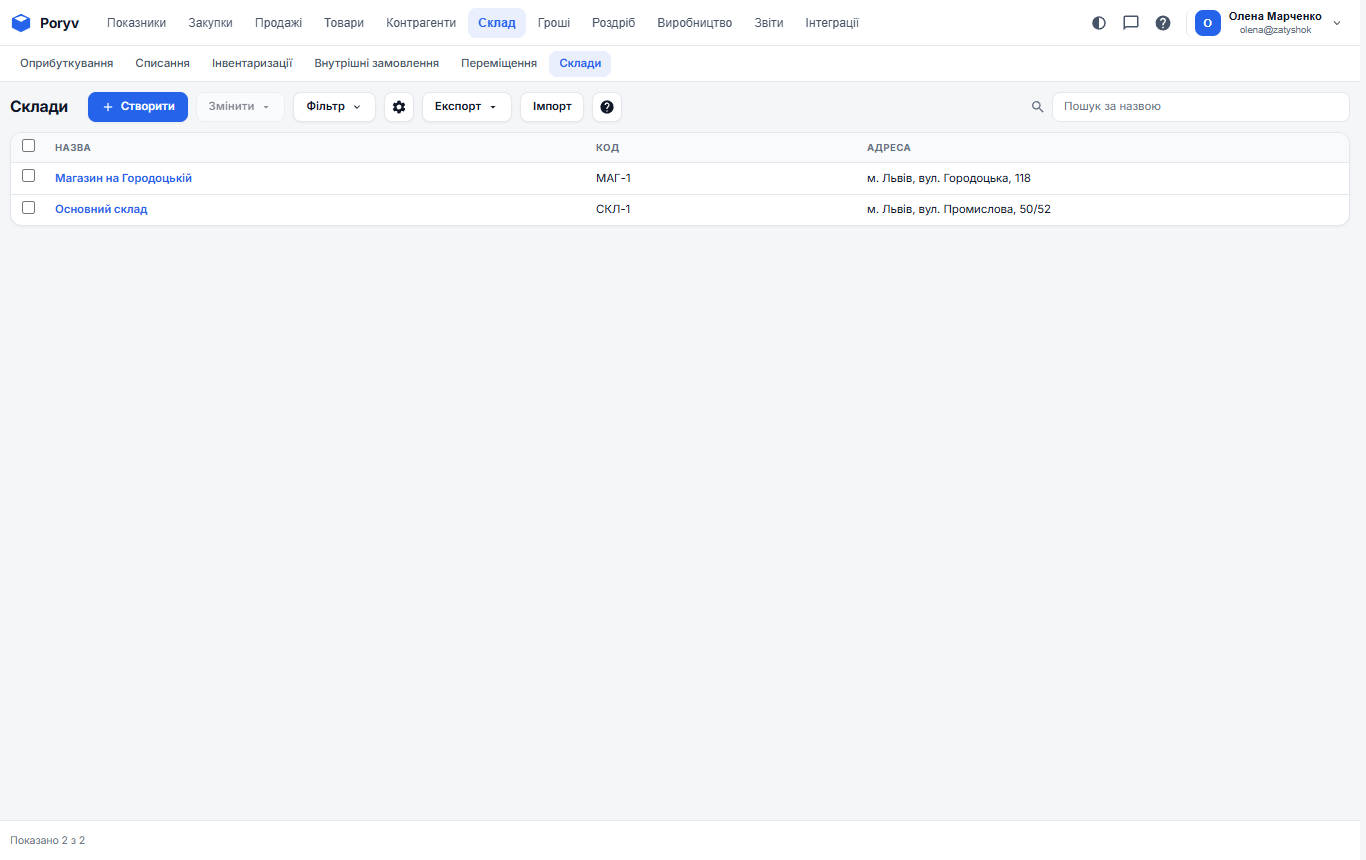The image size is (1366, 860).
Task: Open the Основний склад warehouse link
Action: pos(101,209)
